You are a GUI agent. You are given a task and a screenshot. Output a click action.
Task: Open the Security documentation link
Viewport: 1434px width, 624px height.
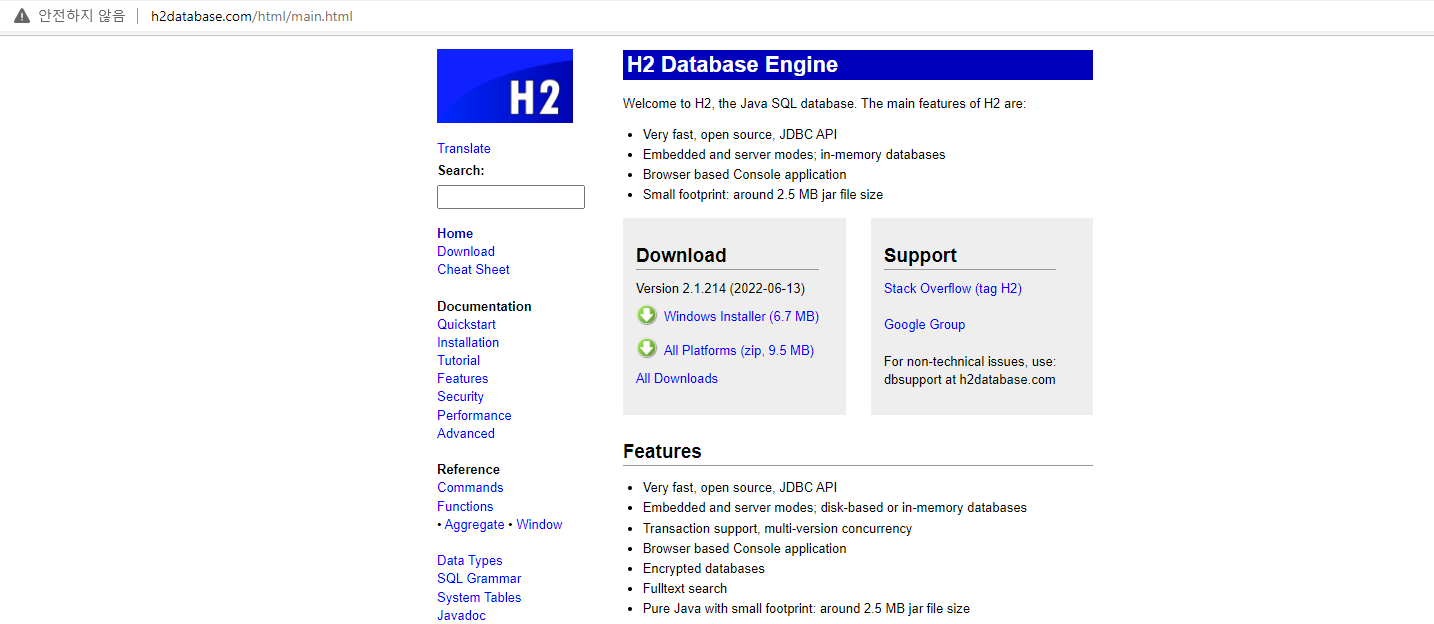coord(460,396)
